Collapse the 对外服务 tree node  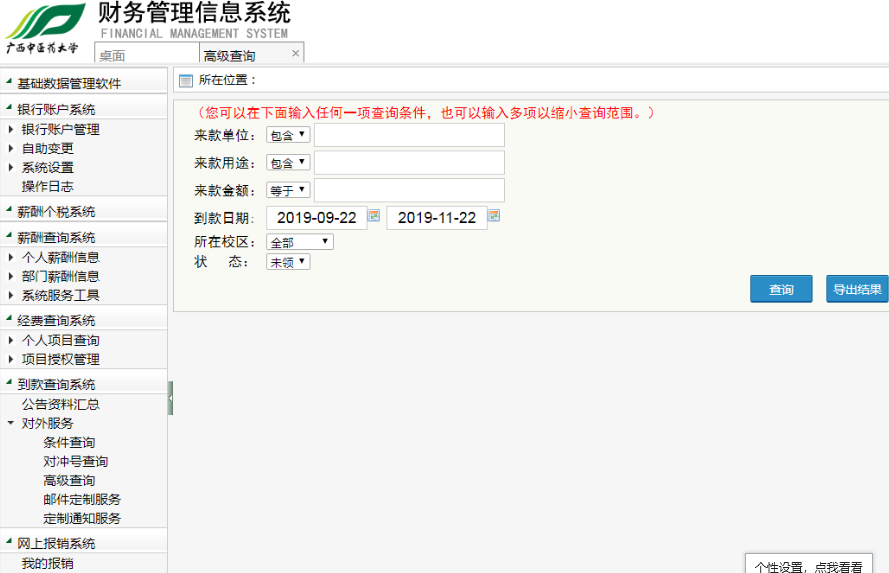pos(11,423)
